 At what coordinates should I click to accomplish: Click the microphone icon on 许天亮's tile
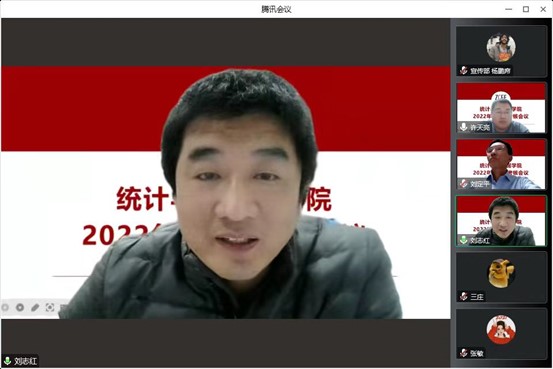click(x=463, y=127)
